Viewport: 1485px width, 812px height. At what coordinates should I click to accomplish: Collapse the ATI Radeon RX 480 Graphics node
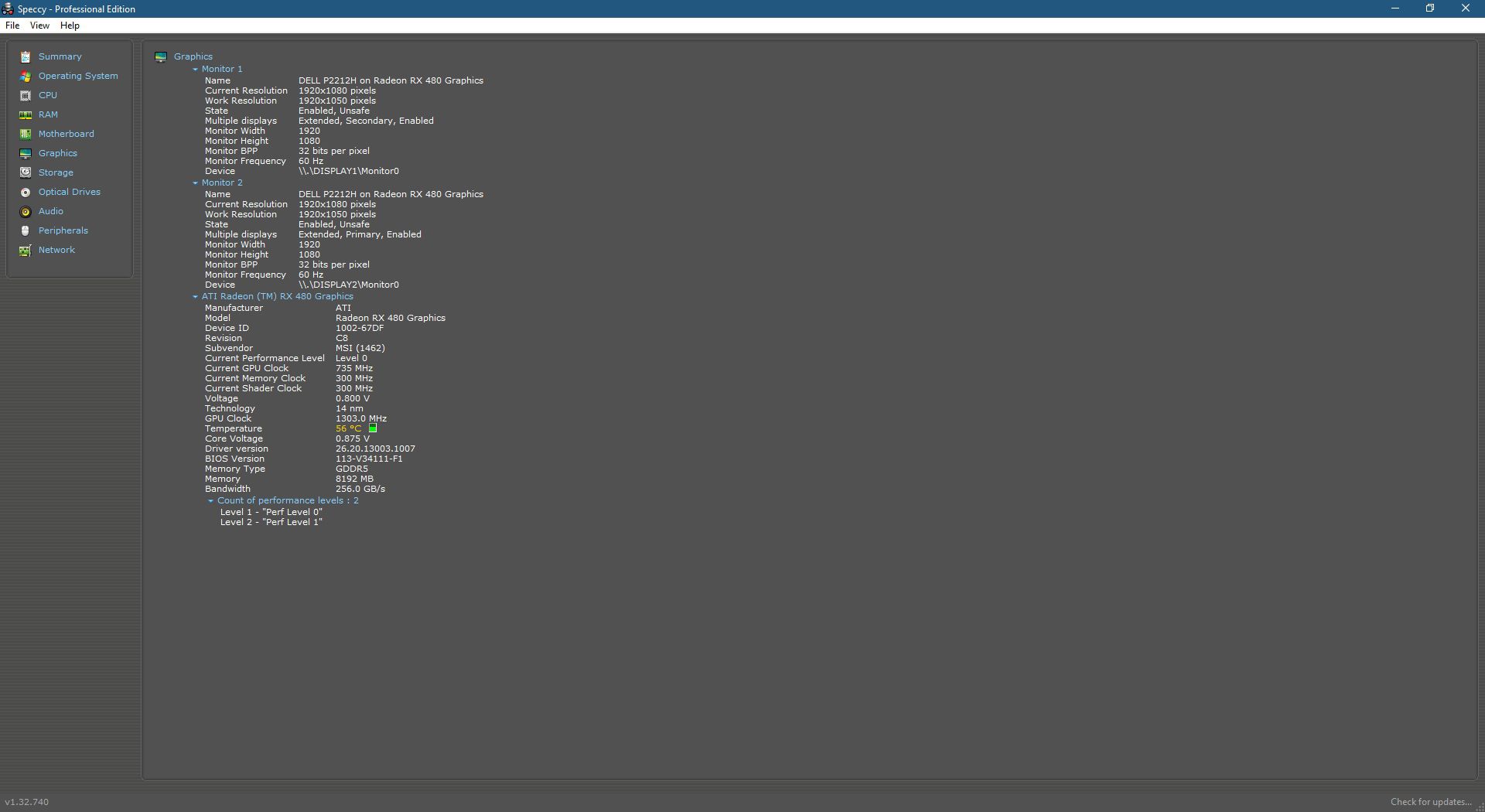[x=195, y=297]
